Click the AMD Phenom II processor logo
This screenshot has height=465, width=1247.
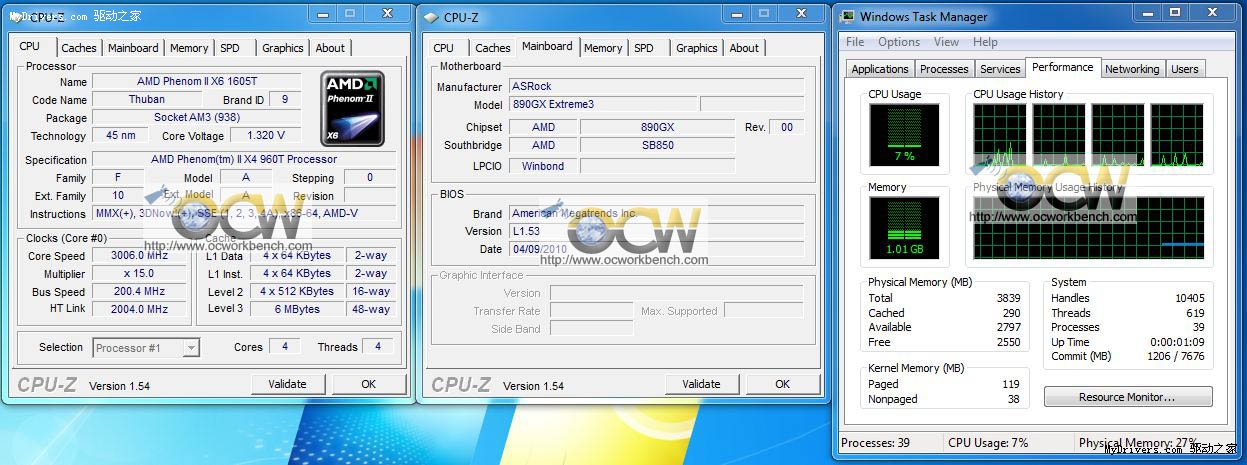coord(353,108)
